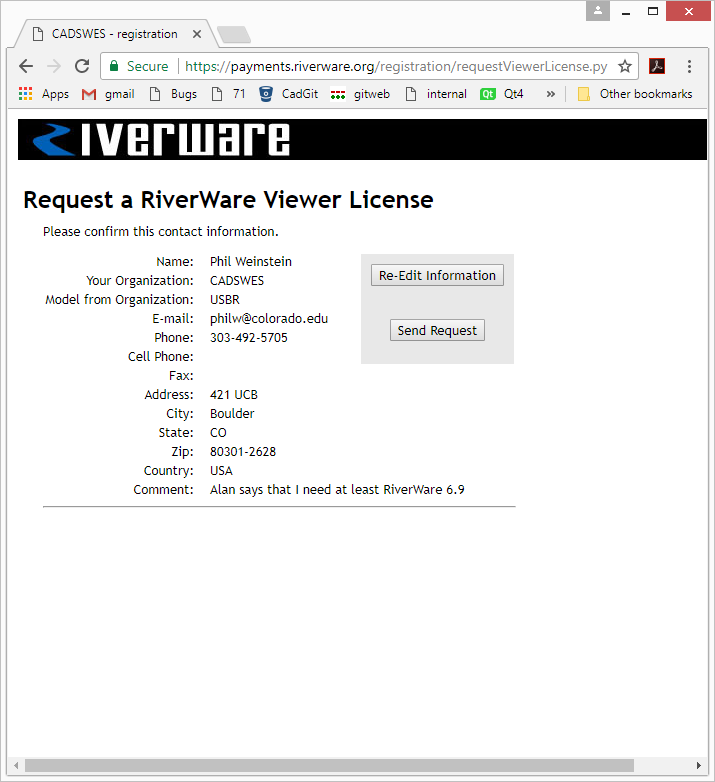This screenshot has width=715, height=782.
Task: Click the Send Request button
Action: [437, 330]
